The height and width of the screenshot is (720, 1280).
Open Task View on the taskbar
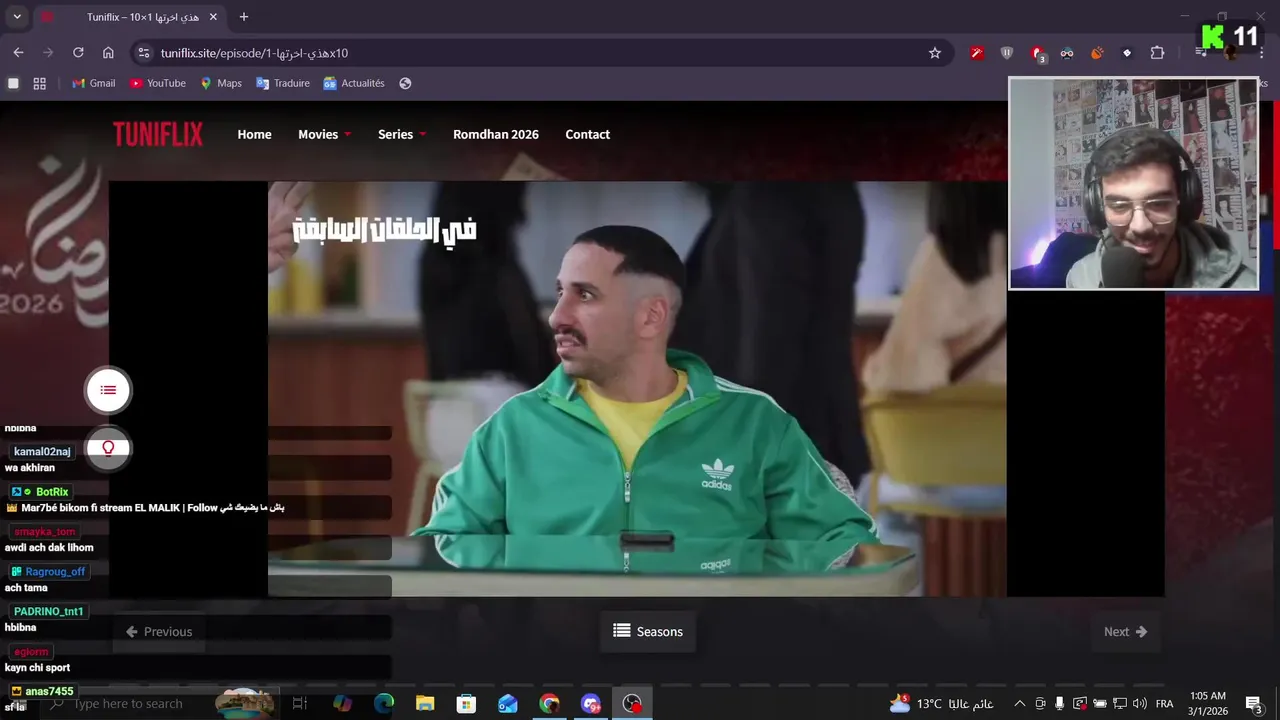click(x=299, y=704)
